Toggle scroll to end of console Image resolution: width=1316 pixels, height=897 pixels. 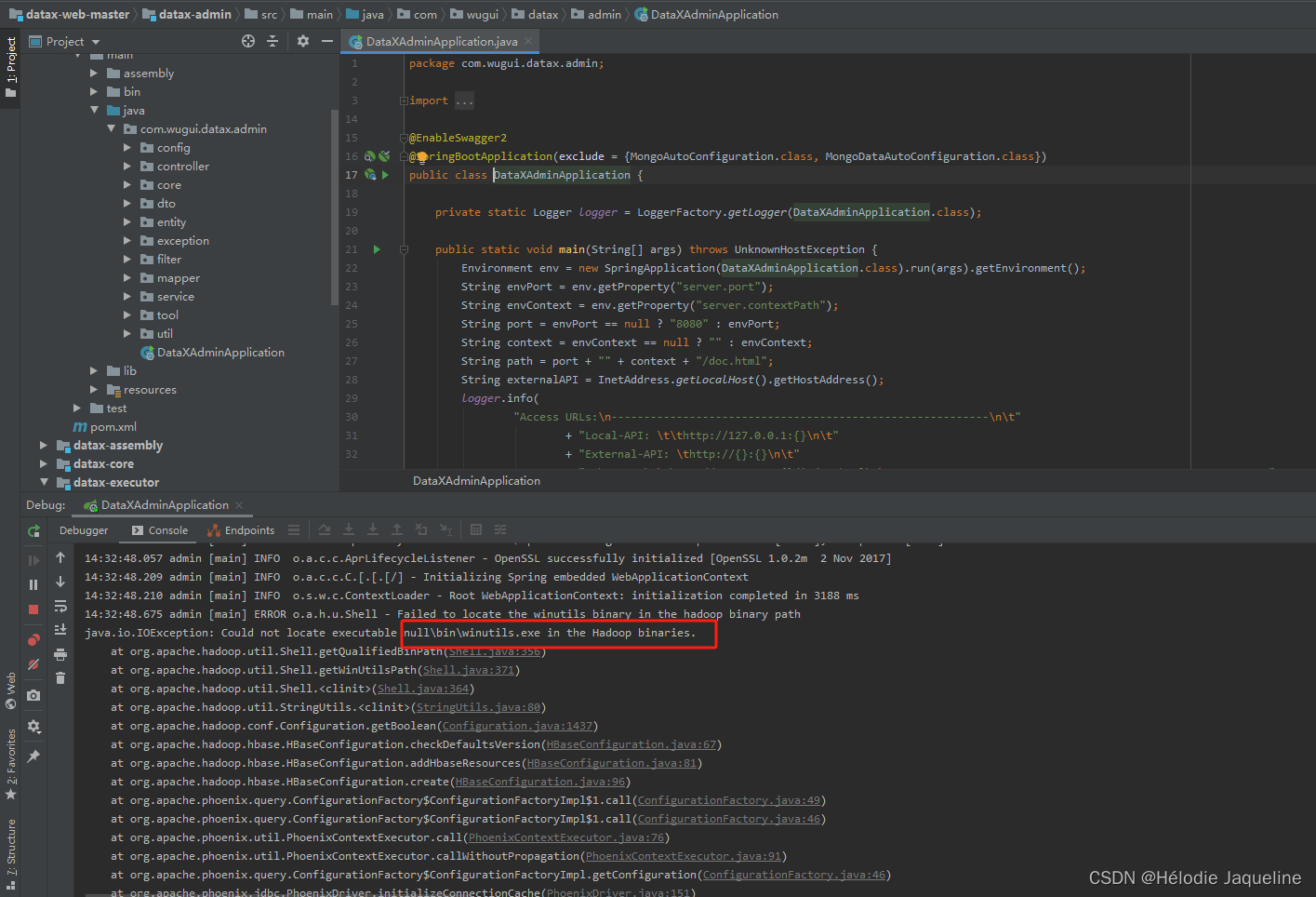60,630
